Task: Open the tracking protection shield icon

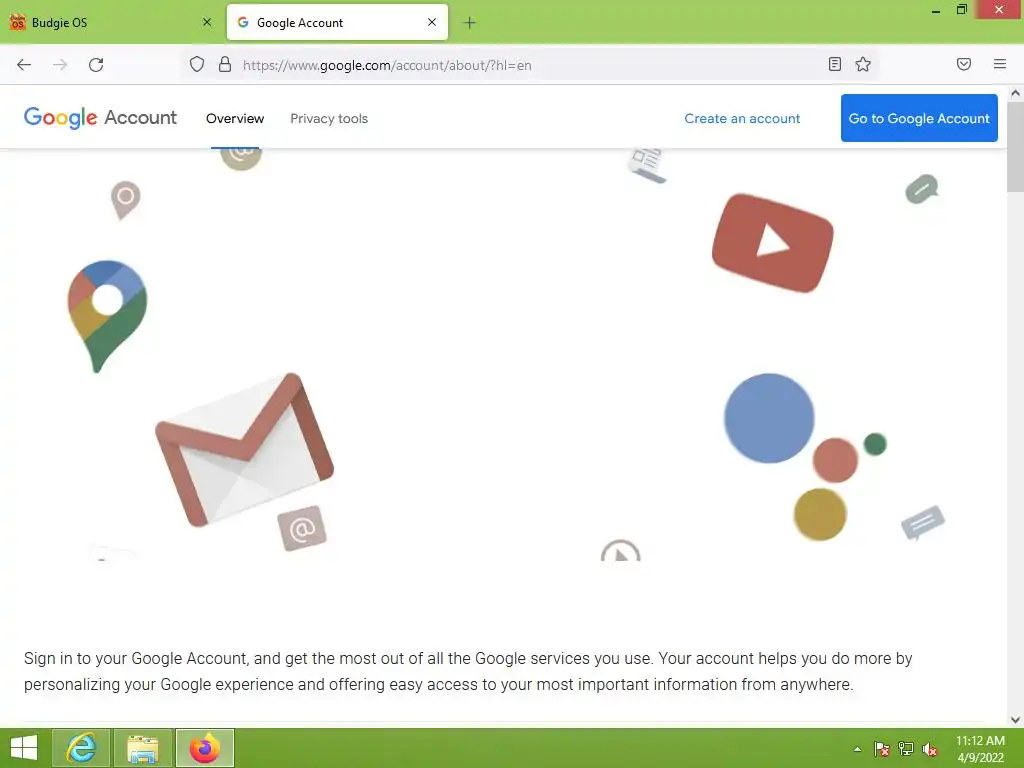Action: click(197, 64)
